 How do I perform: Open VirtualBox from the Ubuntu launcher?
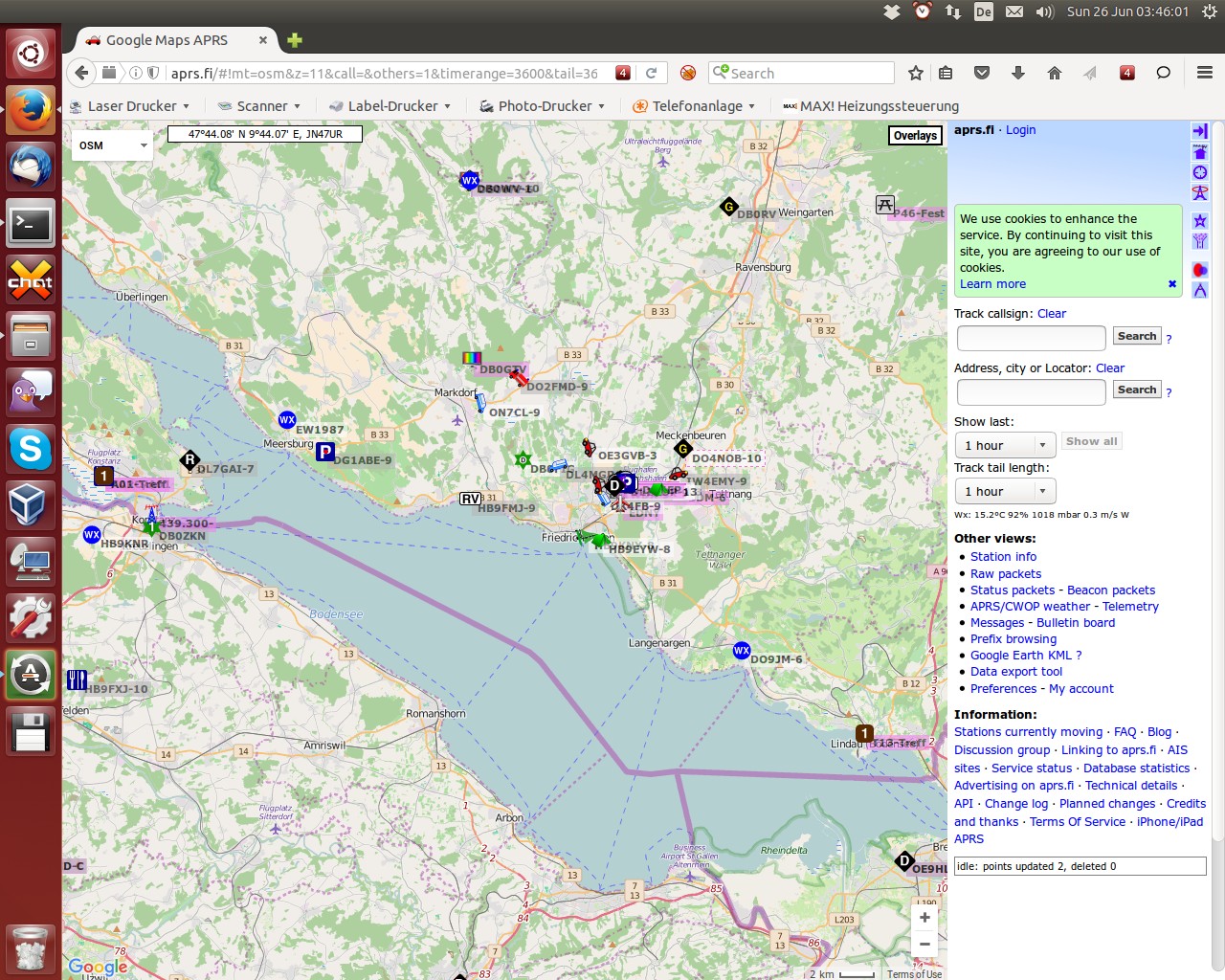pos(31,504)
